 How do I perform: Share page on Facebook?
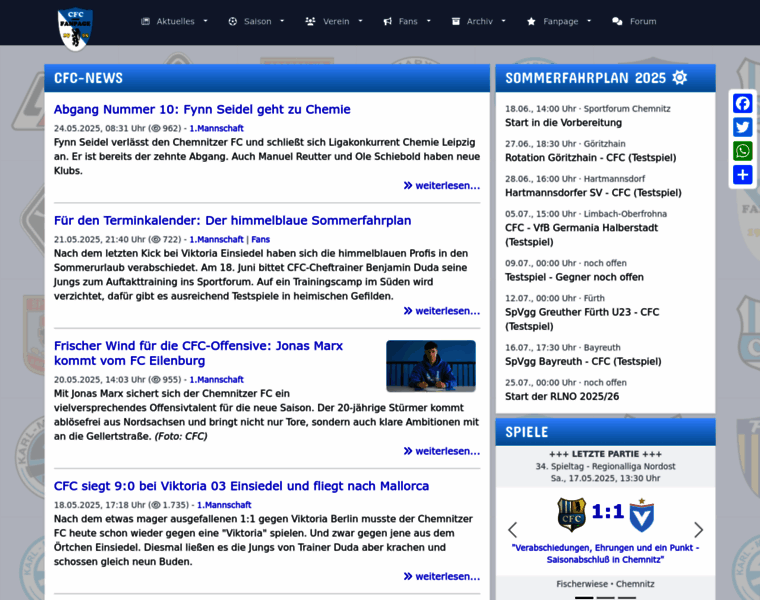(x=743, y=103)
